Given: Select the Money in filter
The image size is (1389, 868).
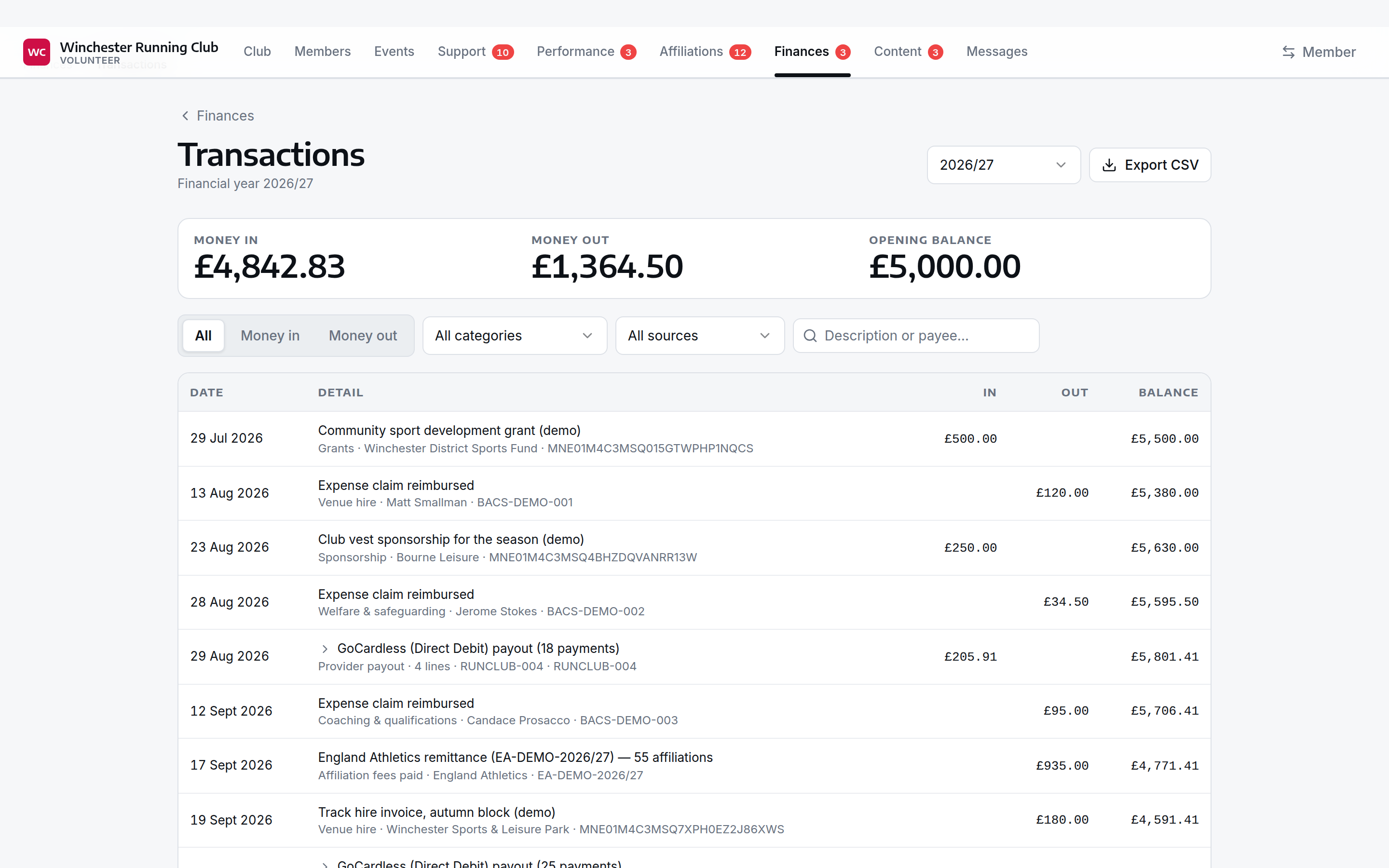Looking at the screenshot, I should [270, 336].
